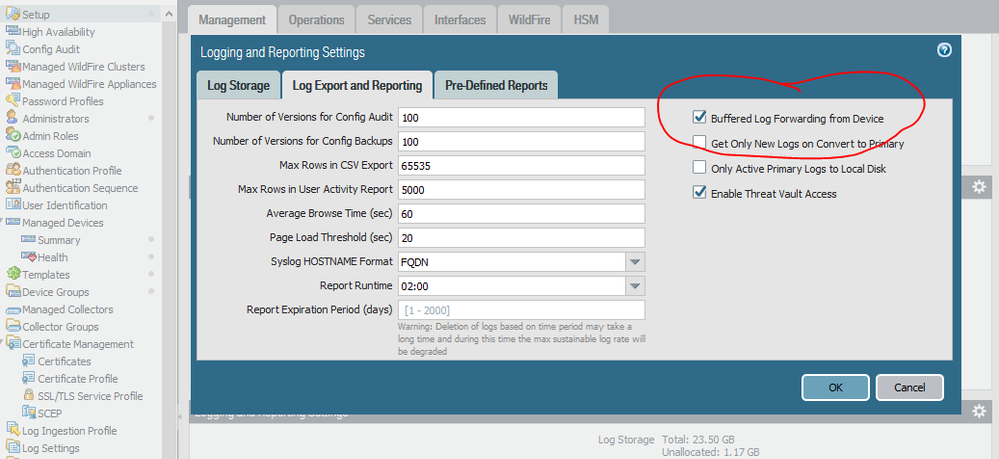Click the SCEP icon

coord(28,412)
